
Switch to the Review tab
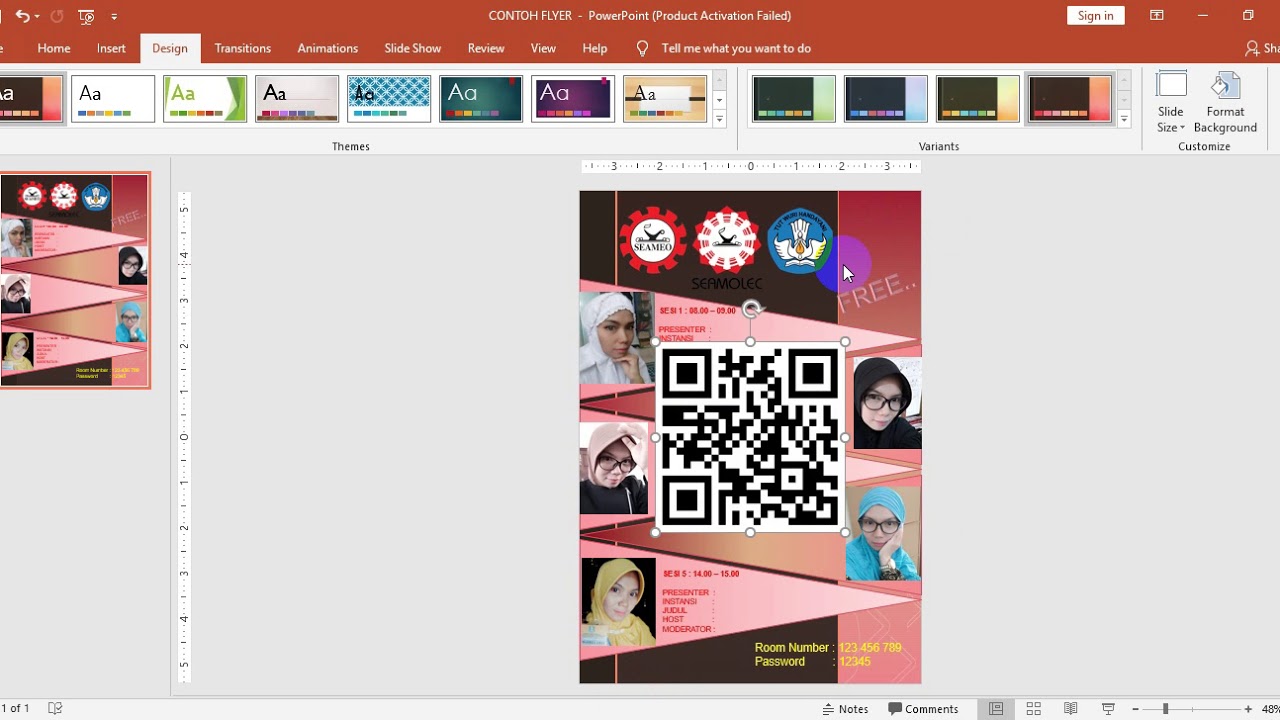pos(486,48)
